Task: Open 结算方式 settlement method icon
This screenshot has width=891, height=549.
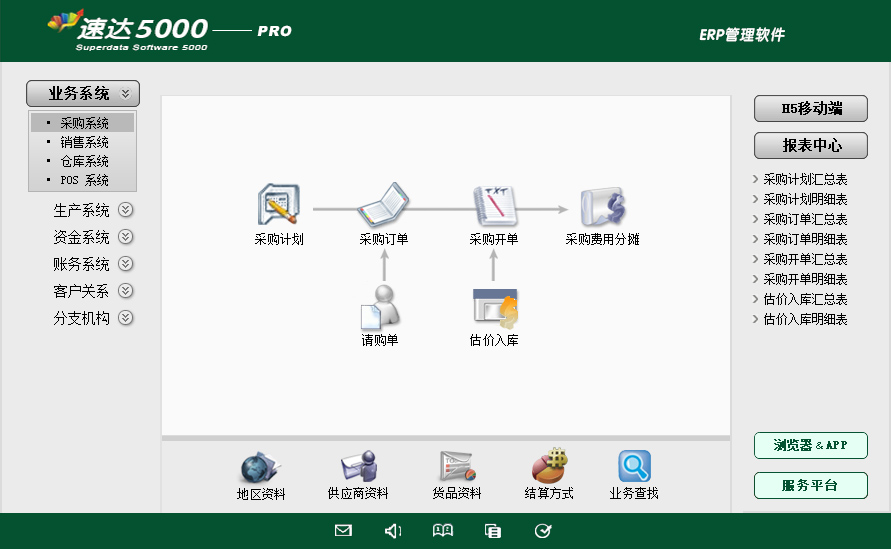Action: click(x=549, y=465)
